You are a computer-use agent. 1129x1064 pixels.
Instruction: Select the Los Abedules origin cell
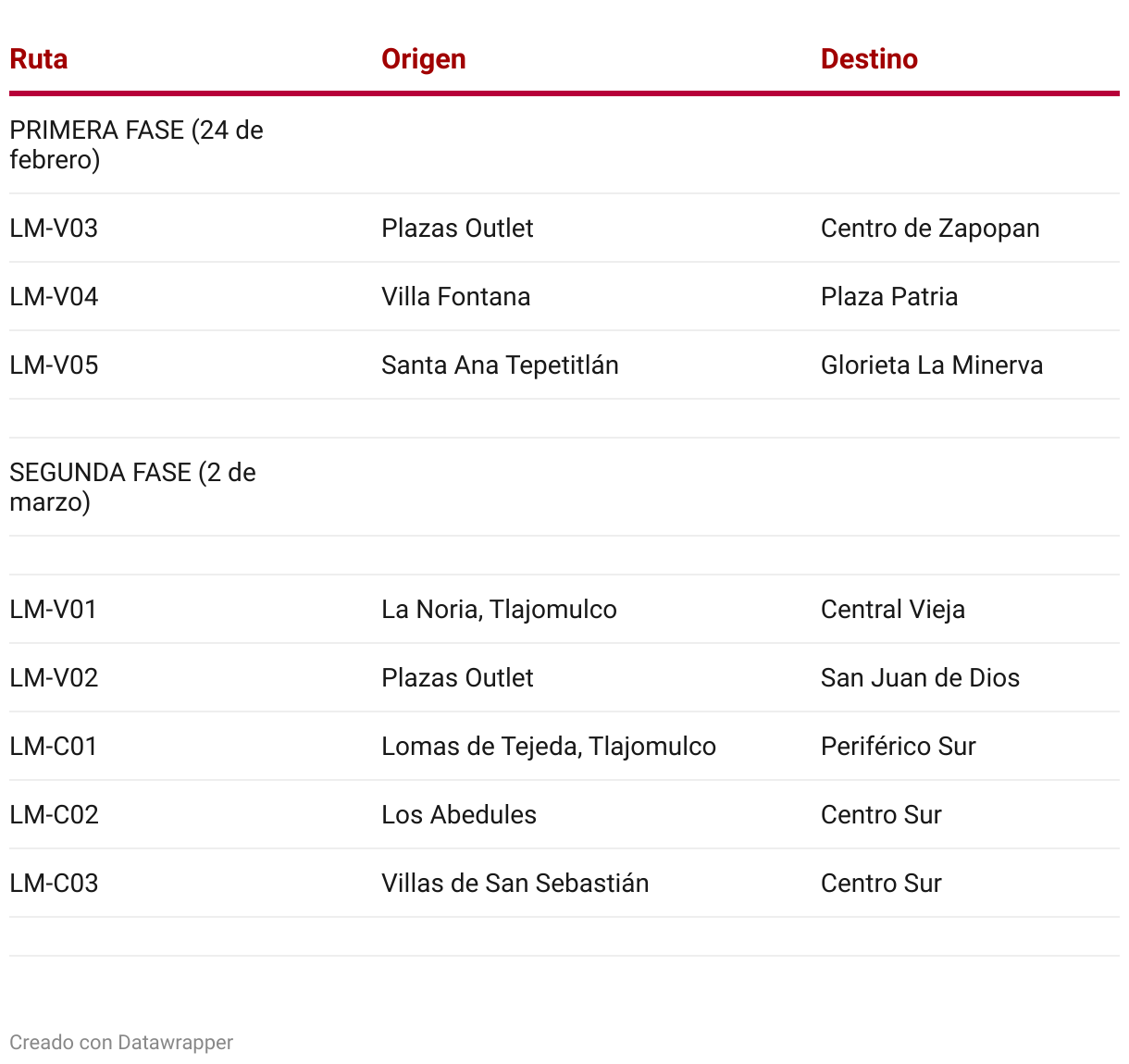click(x=459, y=815)
